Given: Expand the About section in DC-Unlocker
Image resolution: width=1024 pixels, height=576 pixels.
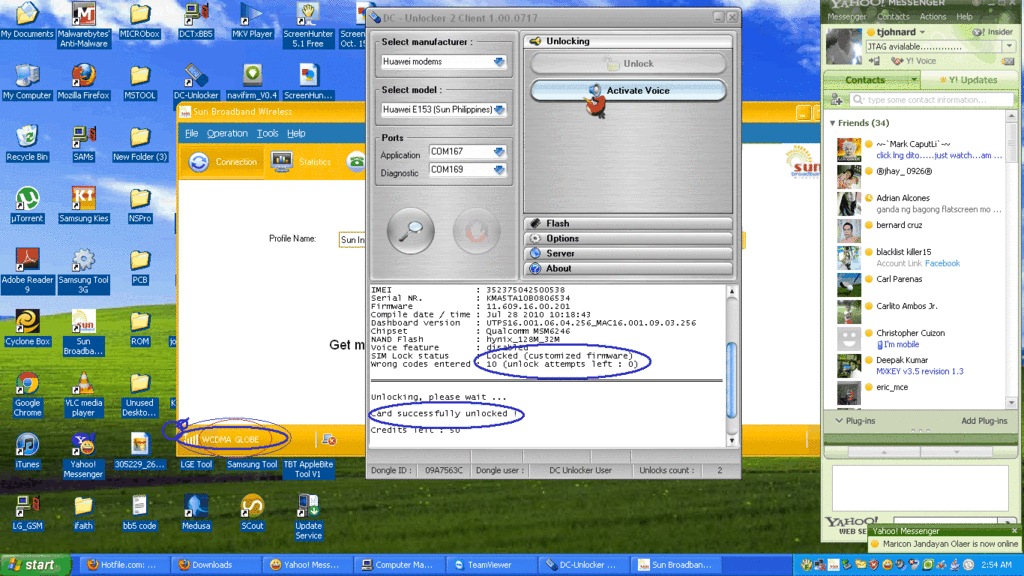Looking at the screenshot, I should point(628,268).
